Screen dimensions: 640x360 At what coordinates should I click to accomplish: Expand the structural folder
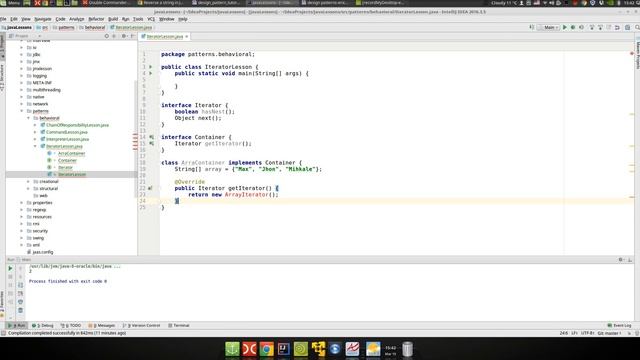coord(29,189)
